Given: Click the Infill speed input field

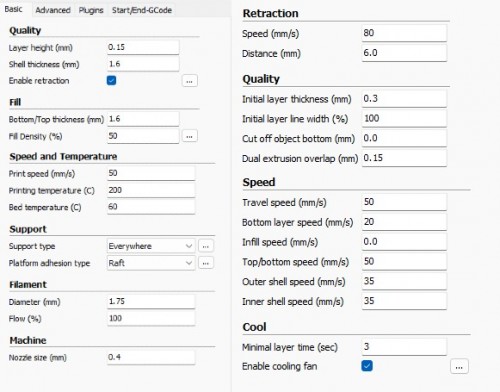Looking at the screenshot, I should (404, 242).
